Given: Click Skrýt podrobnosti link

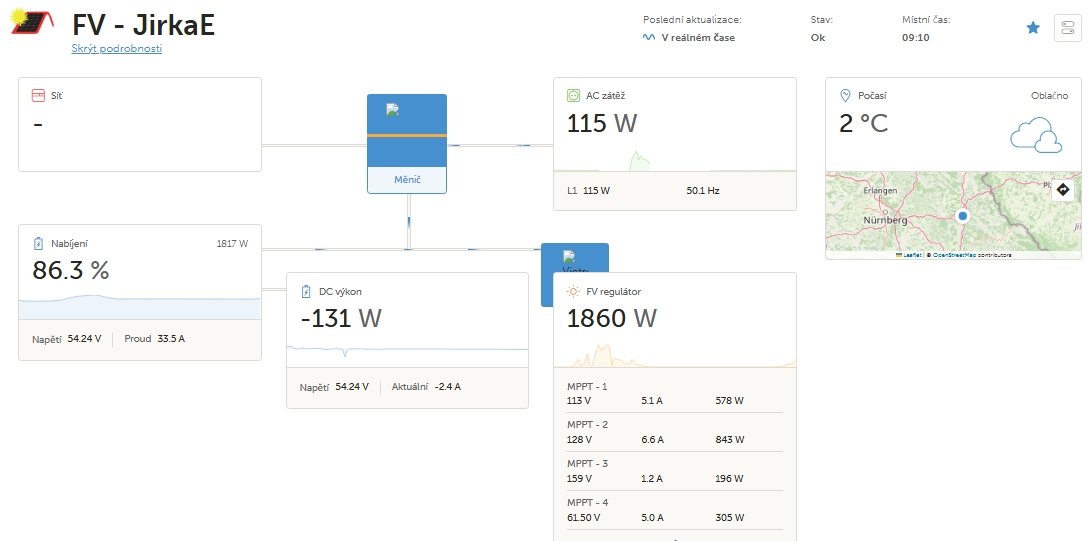Looking at the screenshot, I should pyautogui.click(x=117, y=49).
